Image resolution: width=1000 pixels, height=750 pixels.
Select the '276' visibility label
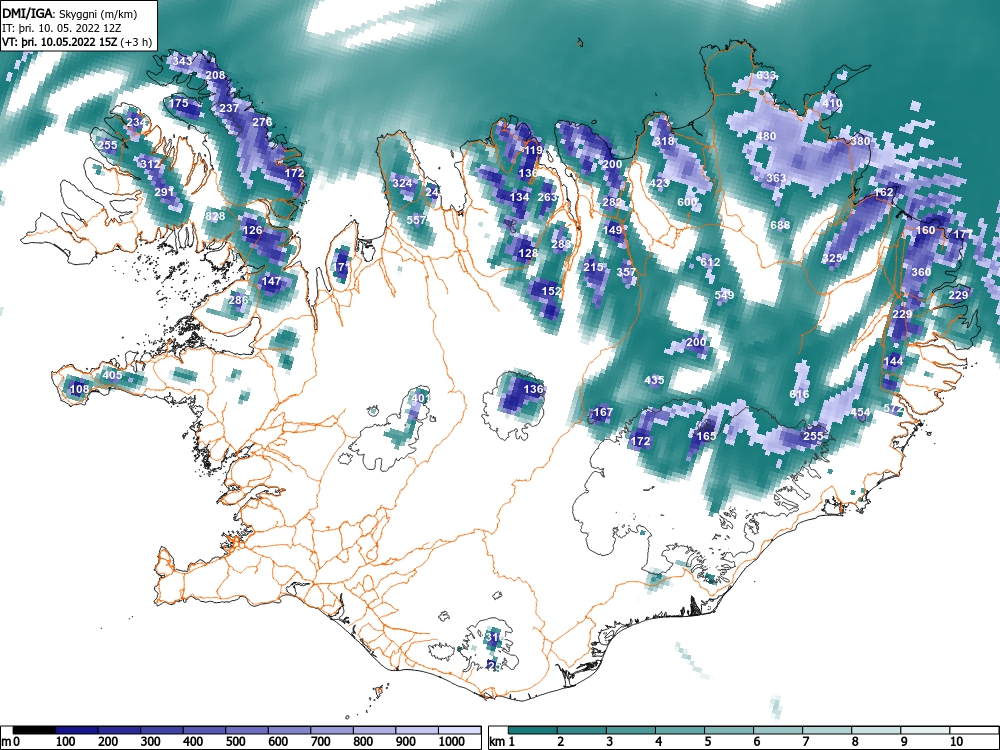pos(262,122)
